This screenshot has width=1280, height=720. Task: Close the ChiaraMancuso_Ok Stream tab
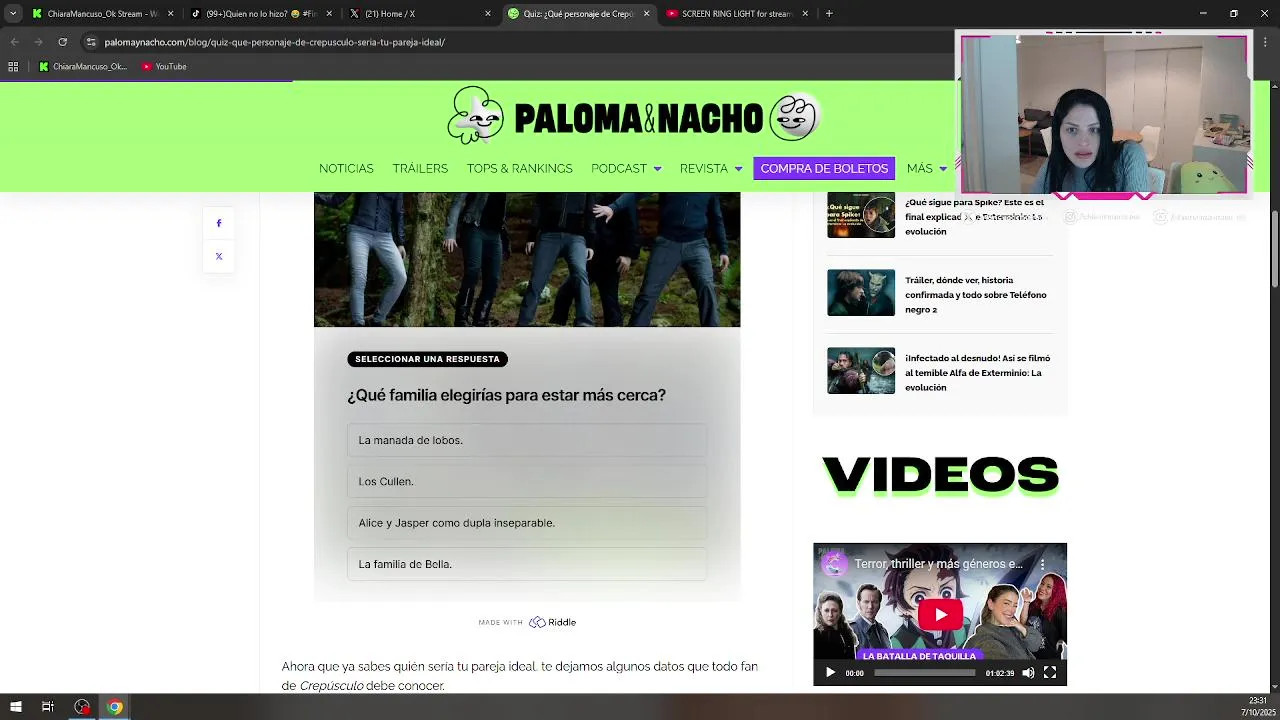coord(170,14)
